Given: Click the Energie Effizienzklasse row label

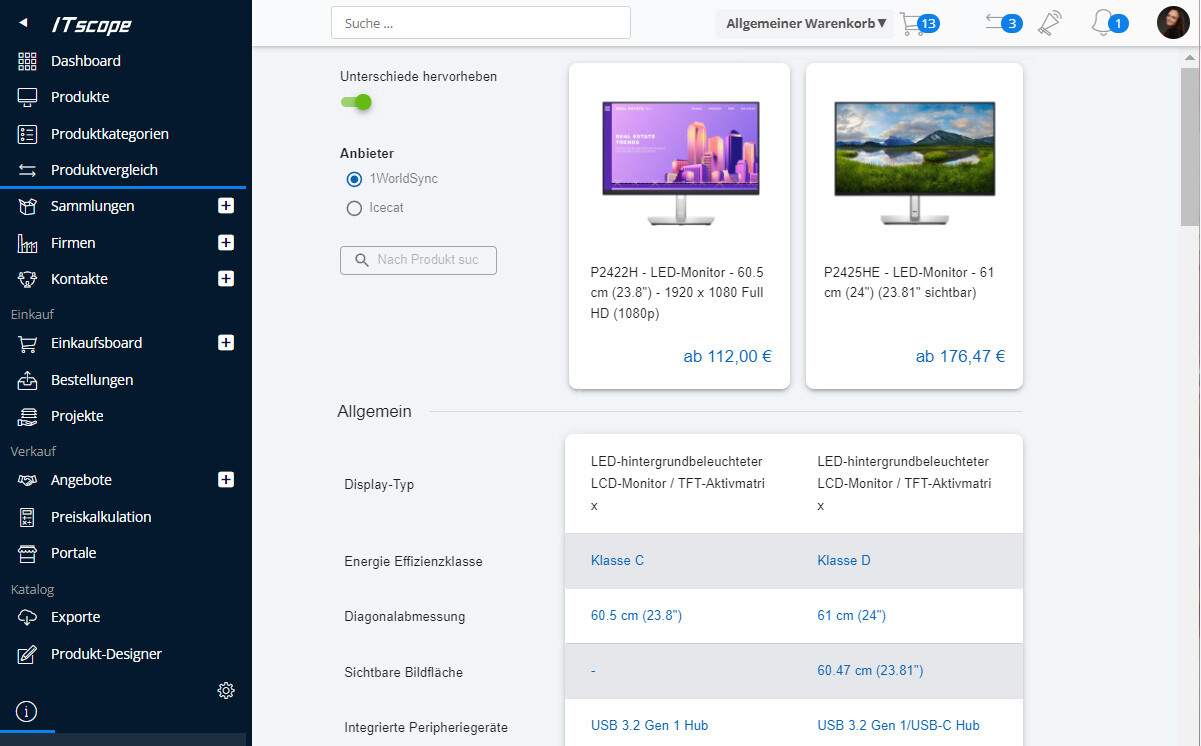Looking at the screenshot, I should tap(413, 561).
